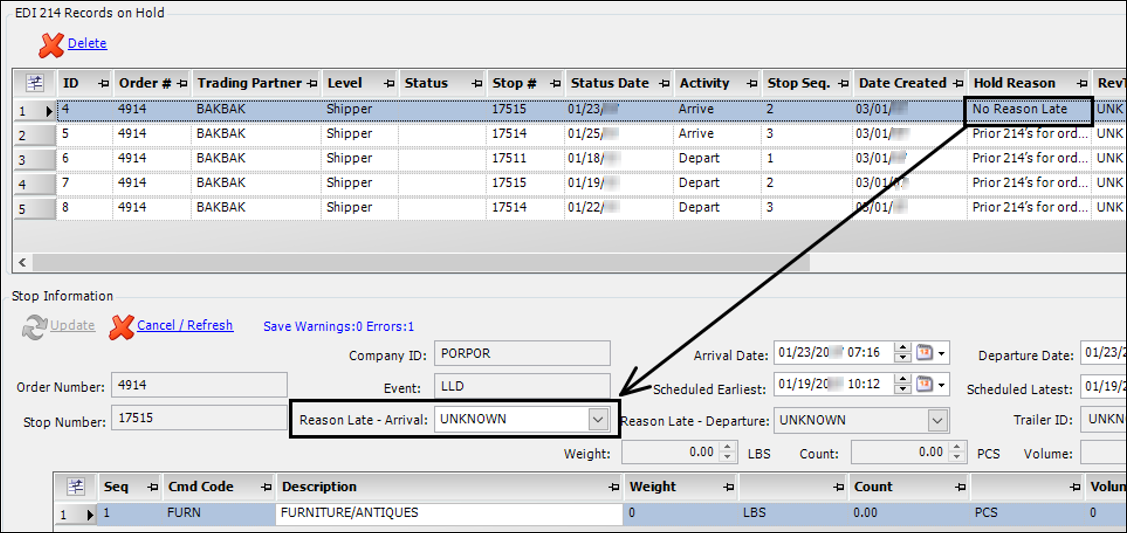
Task: Pin the Hold Reason column
Action: (1081, 83)
